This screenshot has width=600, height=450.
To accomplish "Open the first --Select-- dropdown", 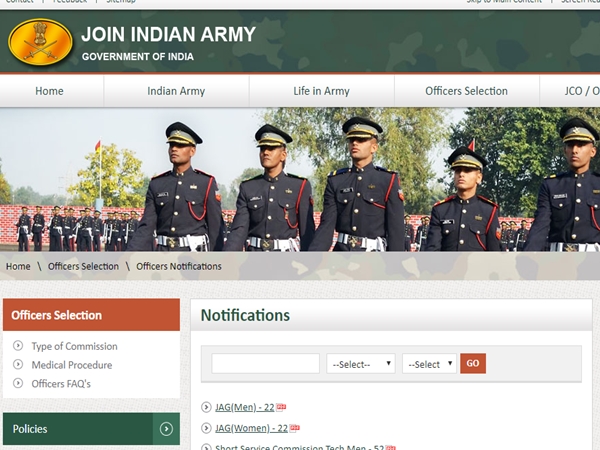I will pyautogui.click(x=360, y=364).
